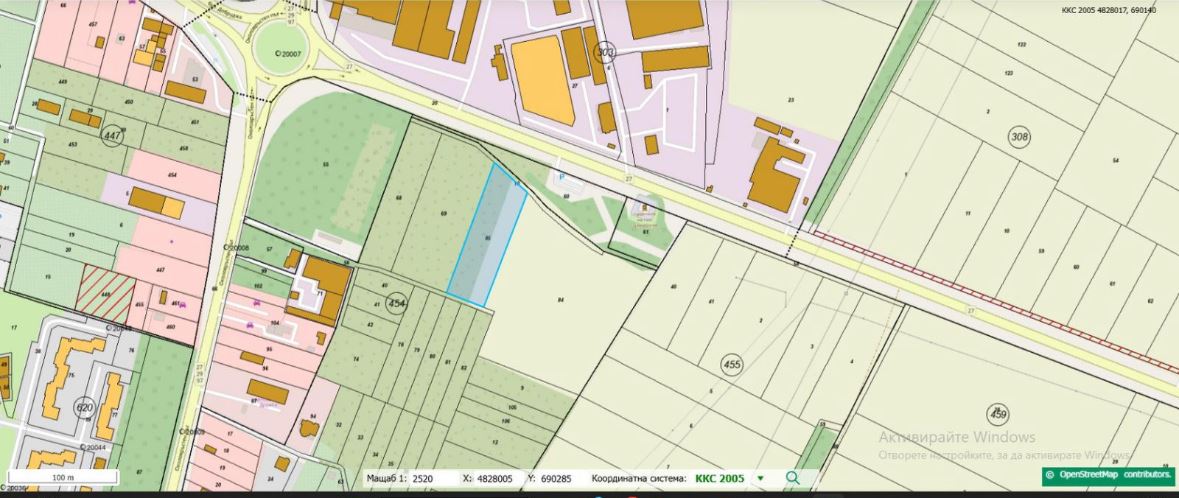Click the Y coordinate field 690285
This screenshot has width=1179, height=498.
point(557,479)
